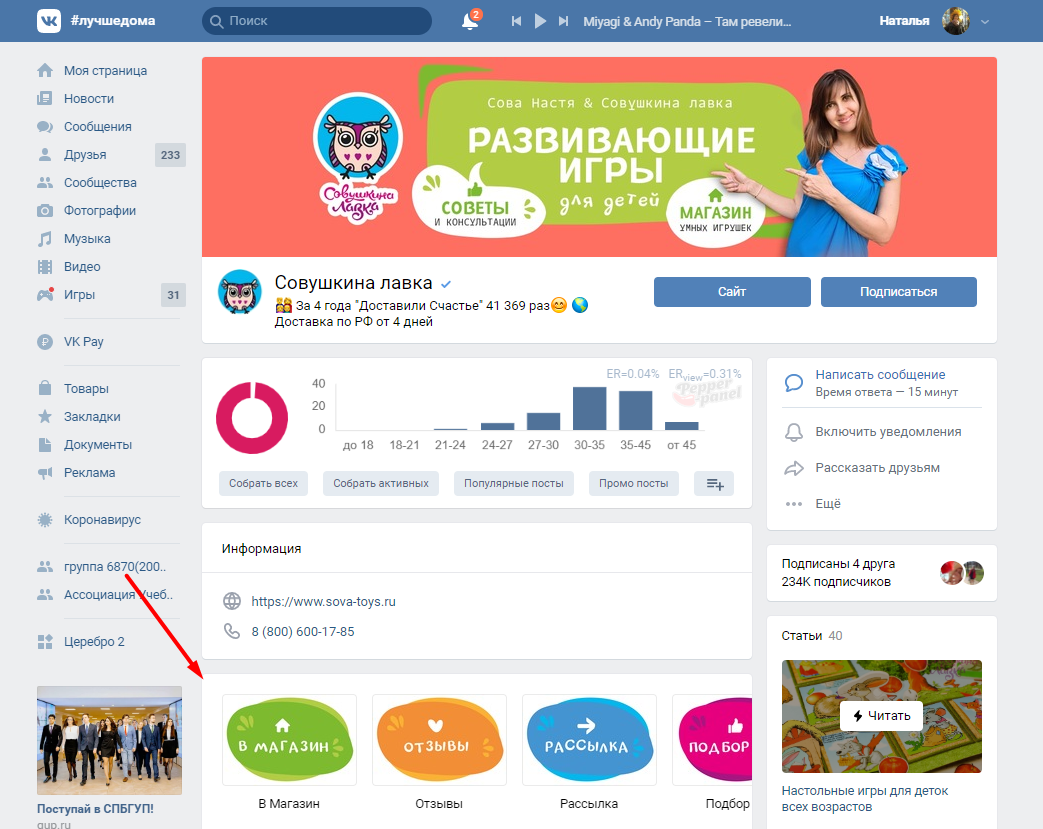Screen dimensions: 1043x829
Task: Click the Собрать всех button
Action: click(263, 483)
